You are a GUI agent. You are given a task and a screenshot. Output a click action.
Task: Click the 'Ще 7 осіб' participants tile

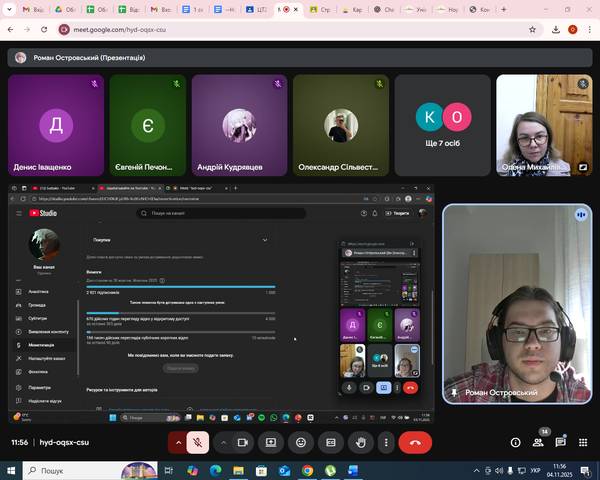(441, 125)
